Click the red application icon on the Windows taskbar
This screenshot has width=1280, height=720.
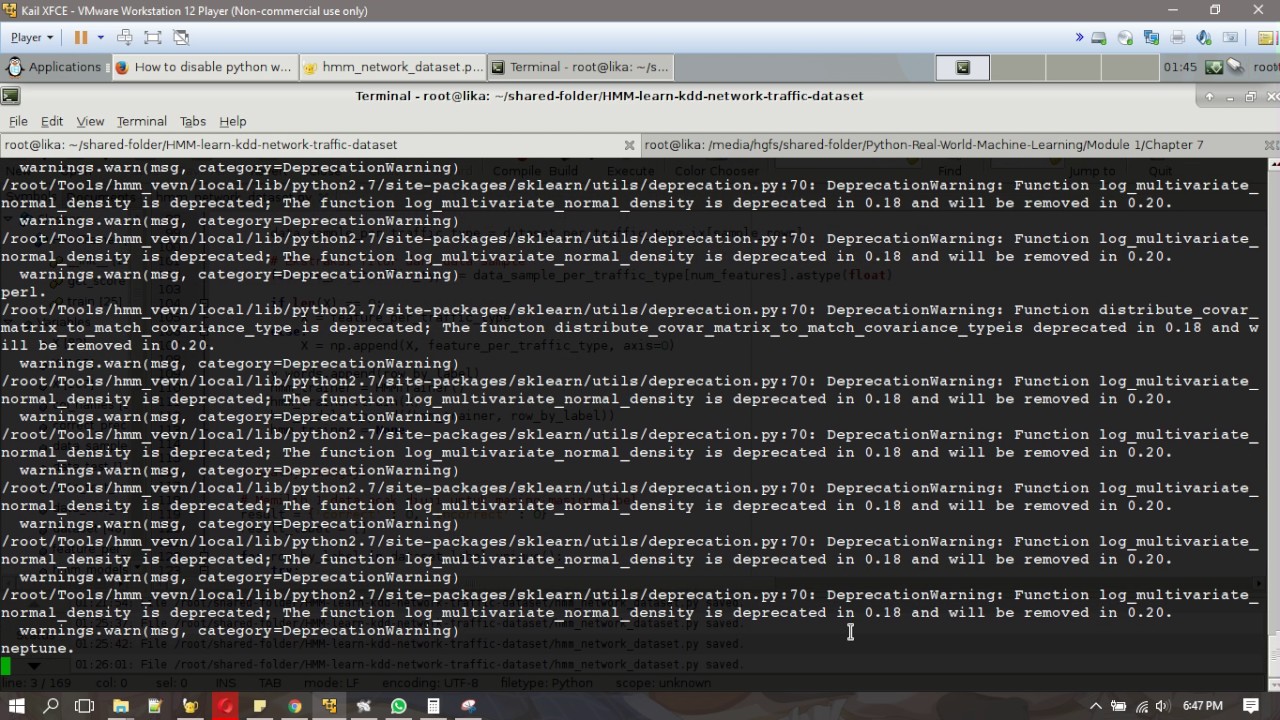pos(225,706)
